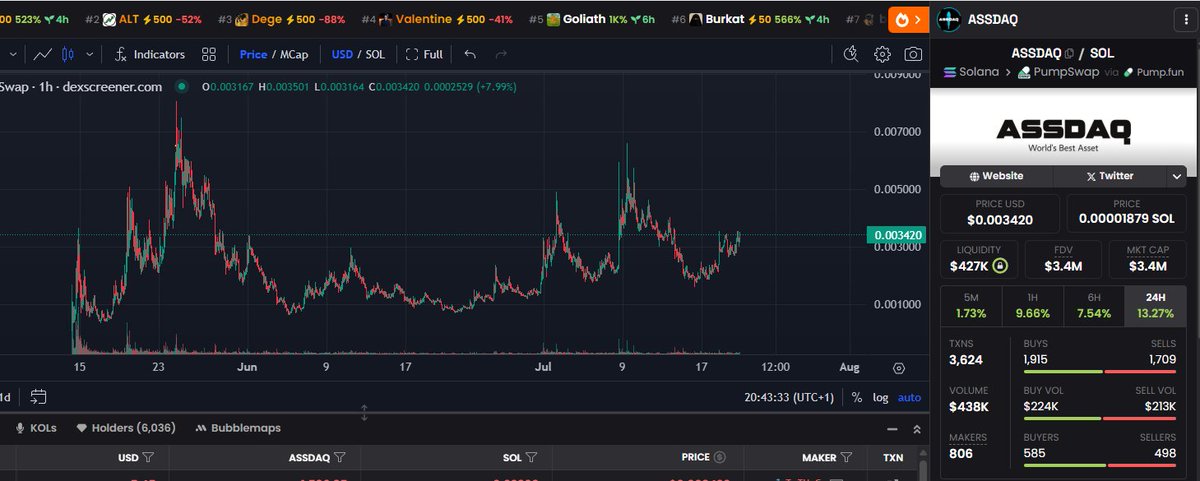Open the Bubblemaps tab

pos(238,427)
